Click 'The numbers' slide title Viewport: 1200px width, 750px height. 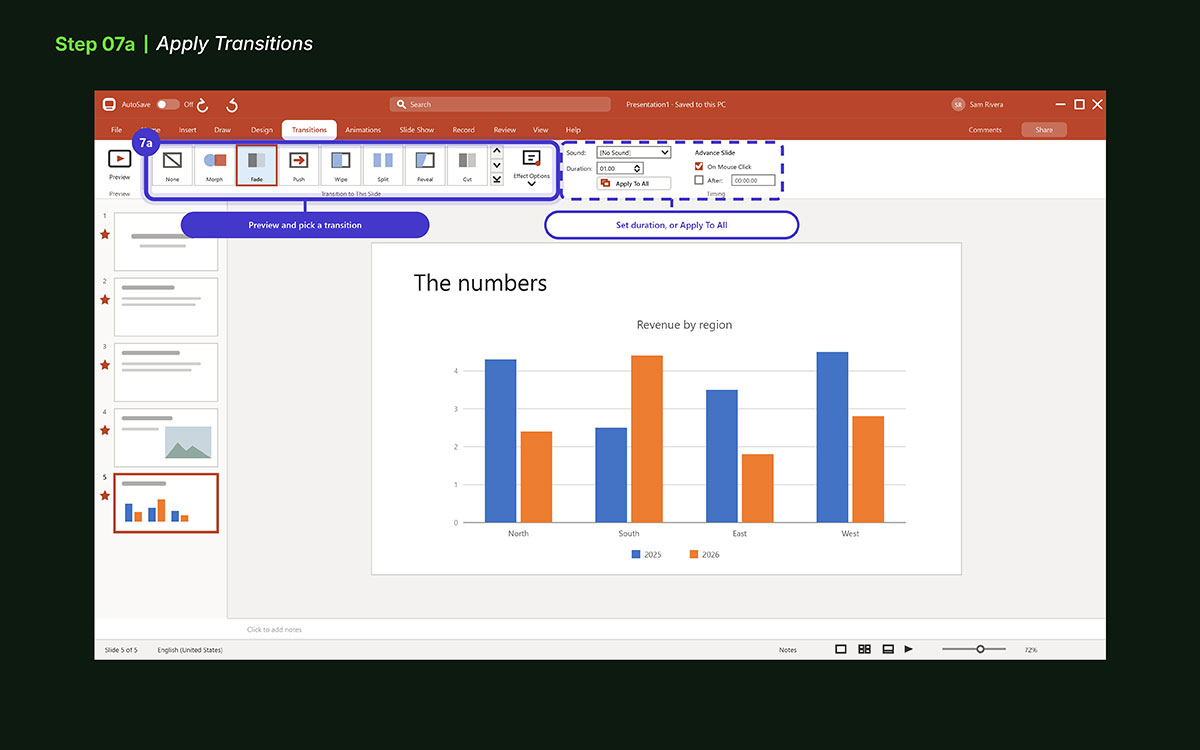480,283
